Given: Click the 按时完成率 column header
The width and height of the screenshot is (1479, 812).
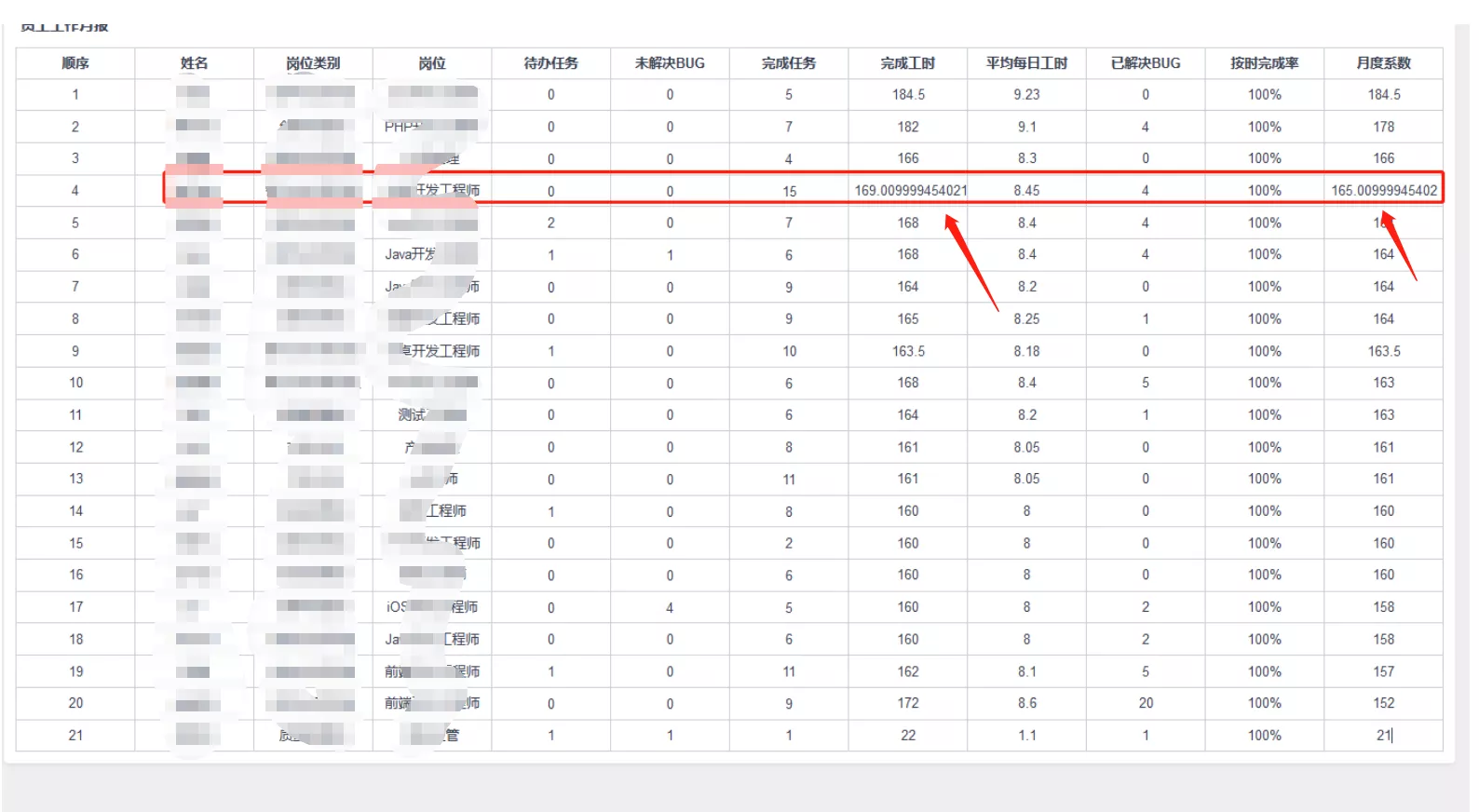Looking at the screenshot, I should tap(1265, 63).
